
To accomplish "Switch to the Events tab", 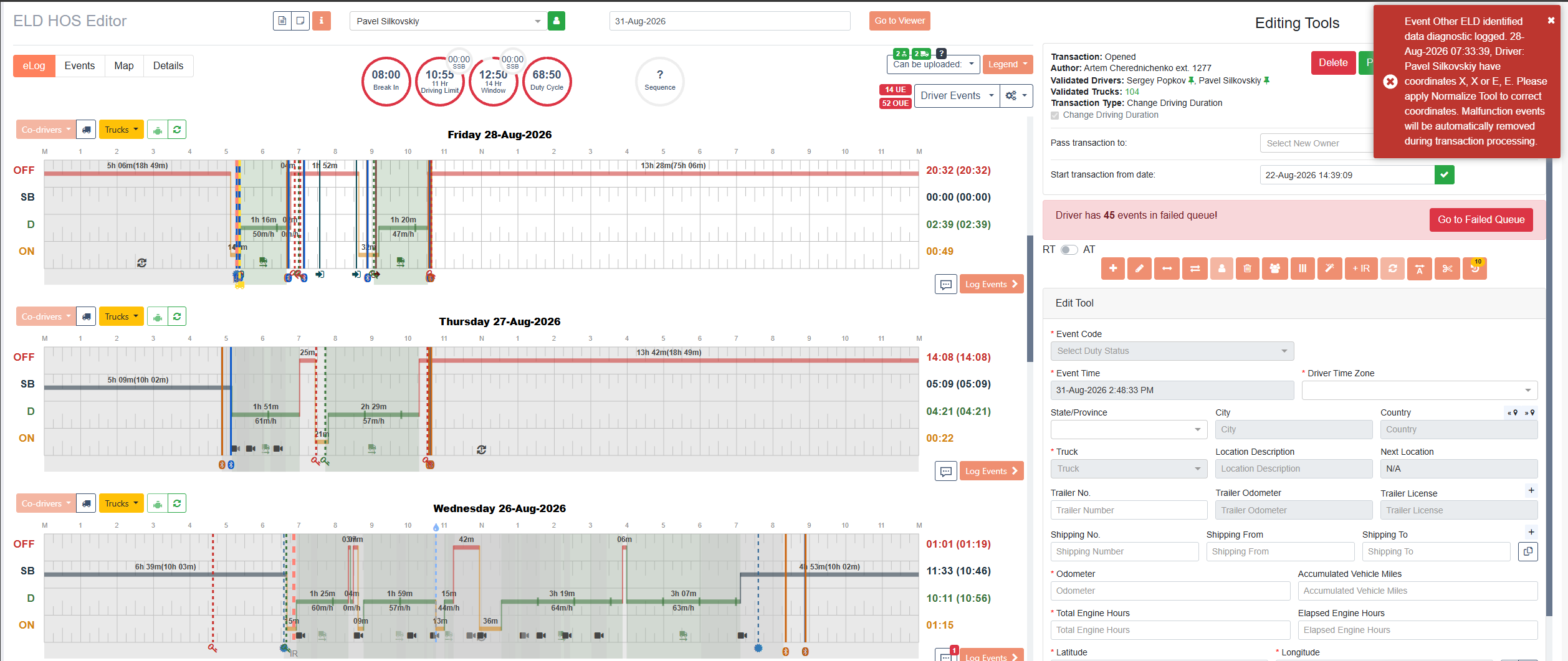I will click(80, 65).
